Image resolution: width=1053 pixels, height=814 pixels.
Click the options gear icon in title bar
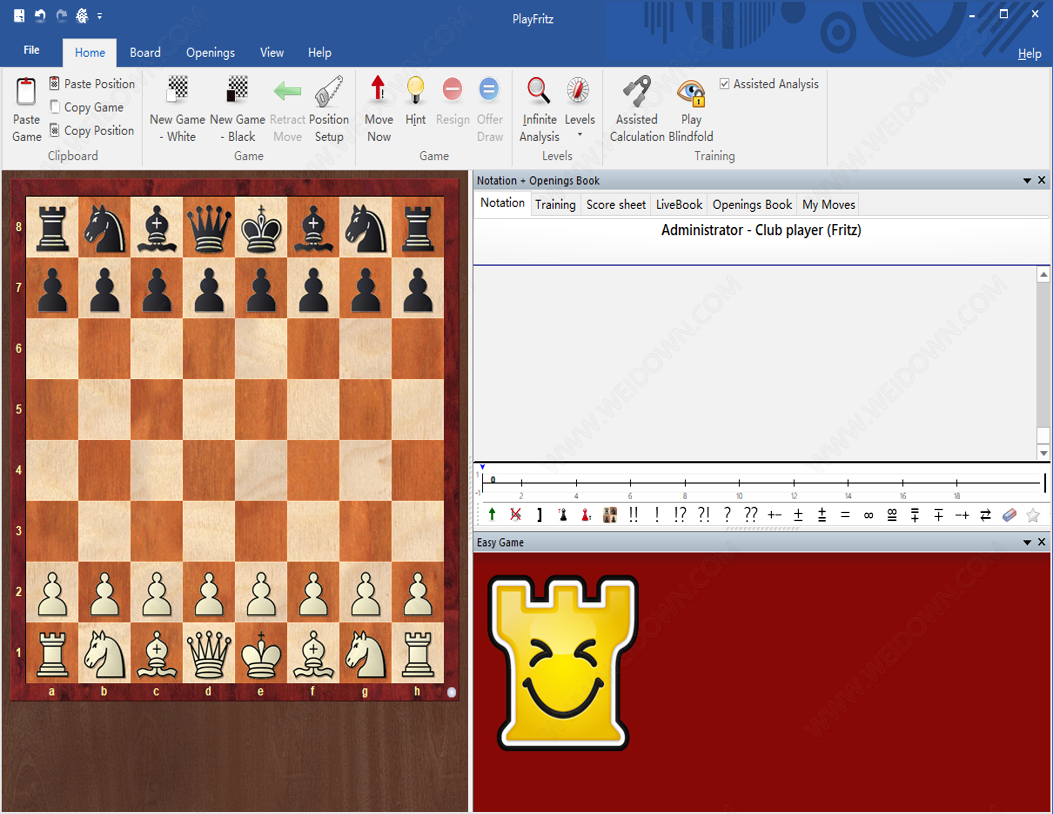coord(82,15)
